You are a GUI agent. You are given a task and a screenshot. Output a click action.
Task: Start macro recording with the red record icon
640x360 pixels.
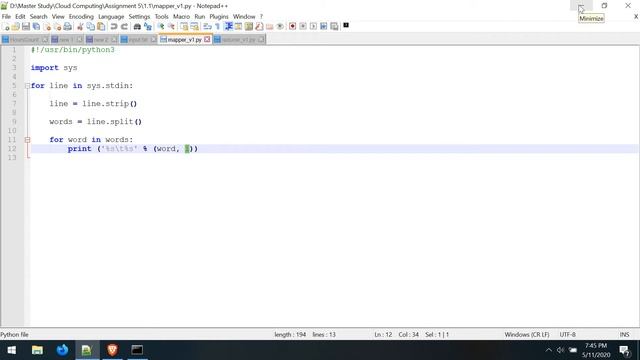point(292,27)
